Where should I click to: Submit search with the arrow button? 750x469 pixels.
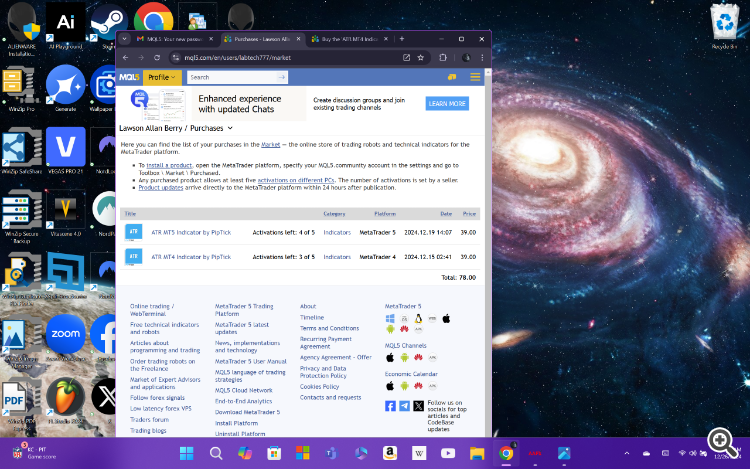(x=282, y=77)
